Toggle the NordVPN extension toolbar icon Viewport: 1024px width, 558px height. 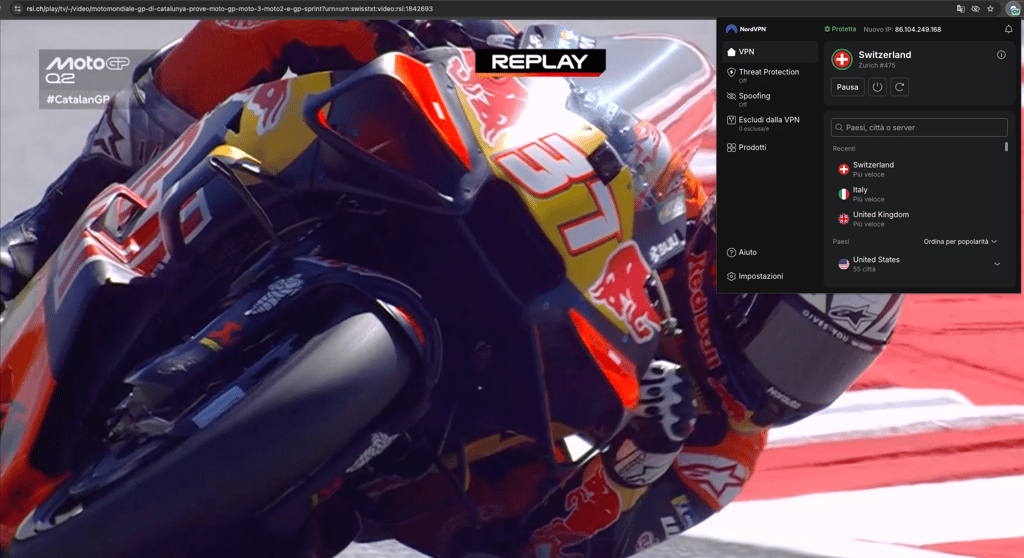tap(1013, 8)
